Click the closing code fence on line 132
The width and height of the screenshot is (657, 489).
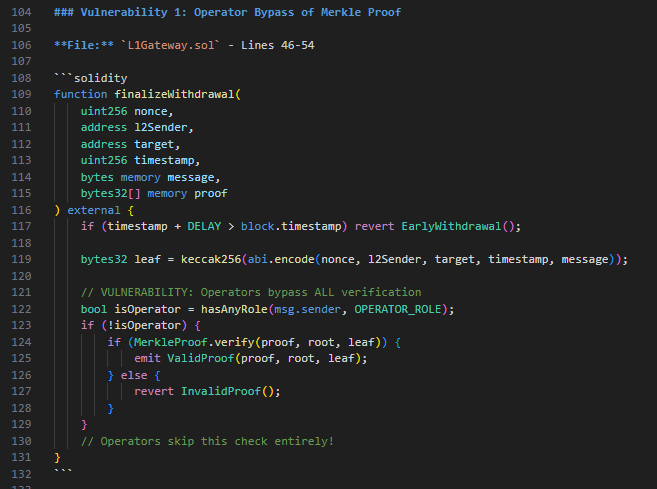click(63, 472)
